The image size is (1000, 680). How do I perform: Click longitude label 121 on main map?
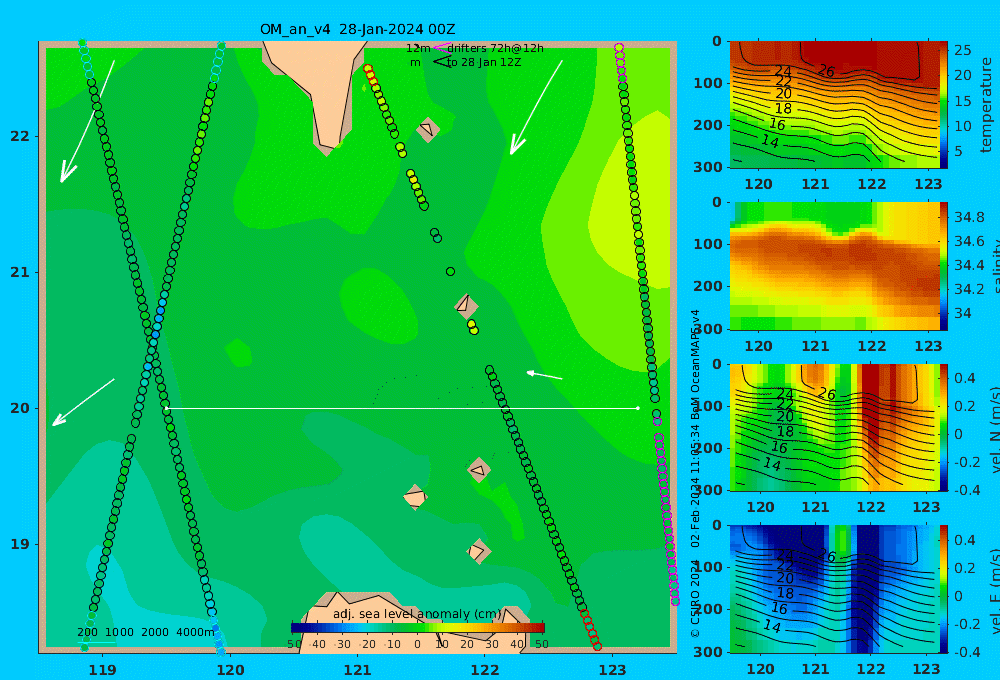coord(357,670)
